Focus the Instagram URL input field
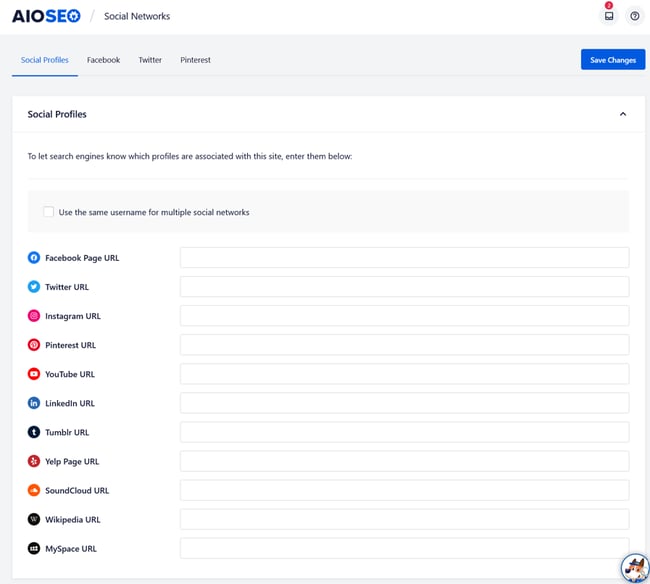Viewport: 650px width, 584px height. [405, 316]
